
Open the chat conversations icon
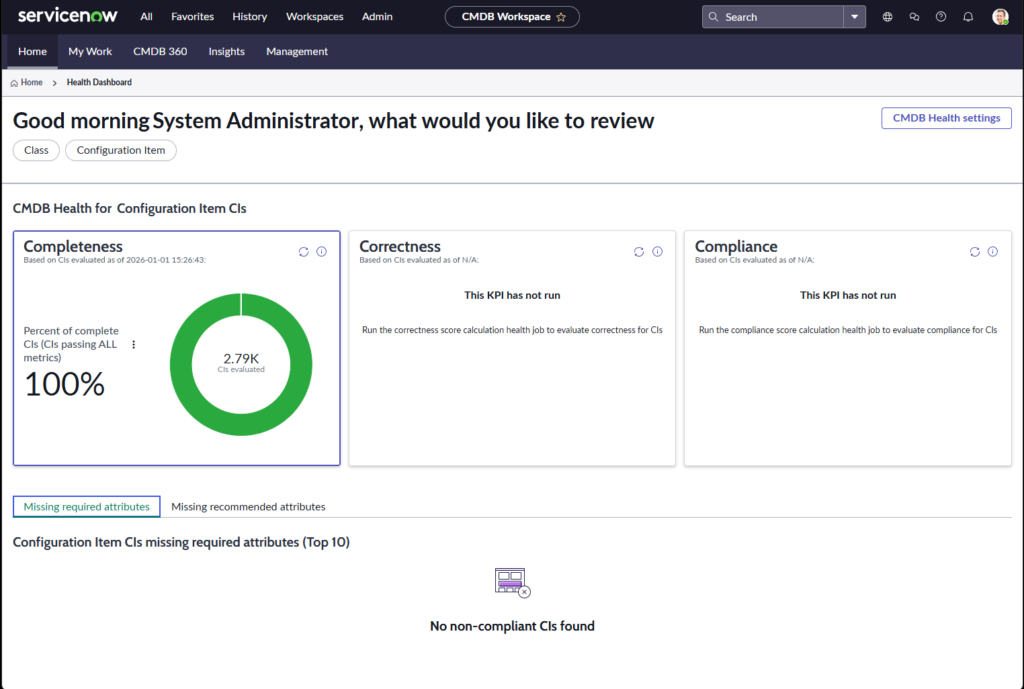[914, 17]
